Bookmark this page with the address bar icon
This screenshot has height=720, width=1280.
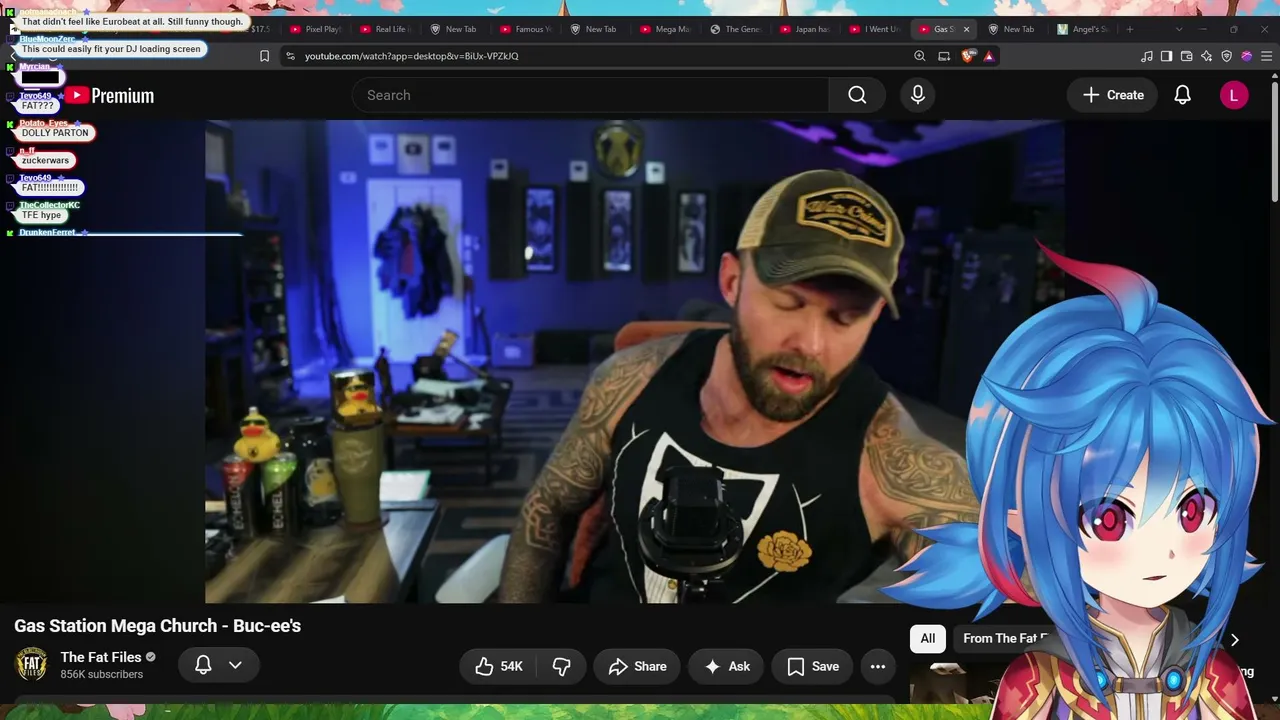[x=264, y=56]
